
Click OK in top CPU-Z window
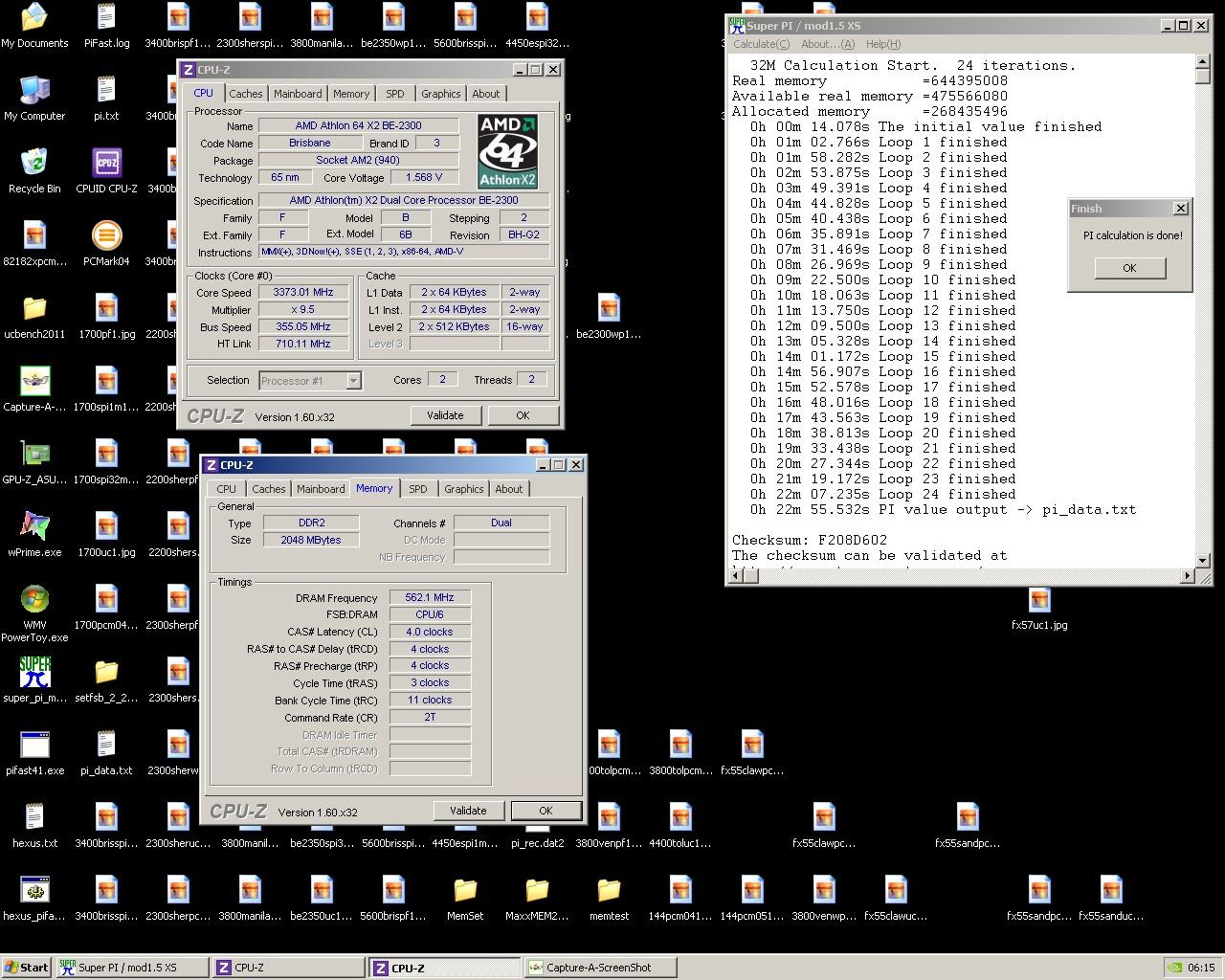(523, 415)
